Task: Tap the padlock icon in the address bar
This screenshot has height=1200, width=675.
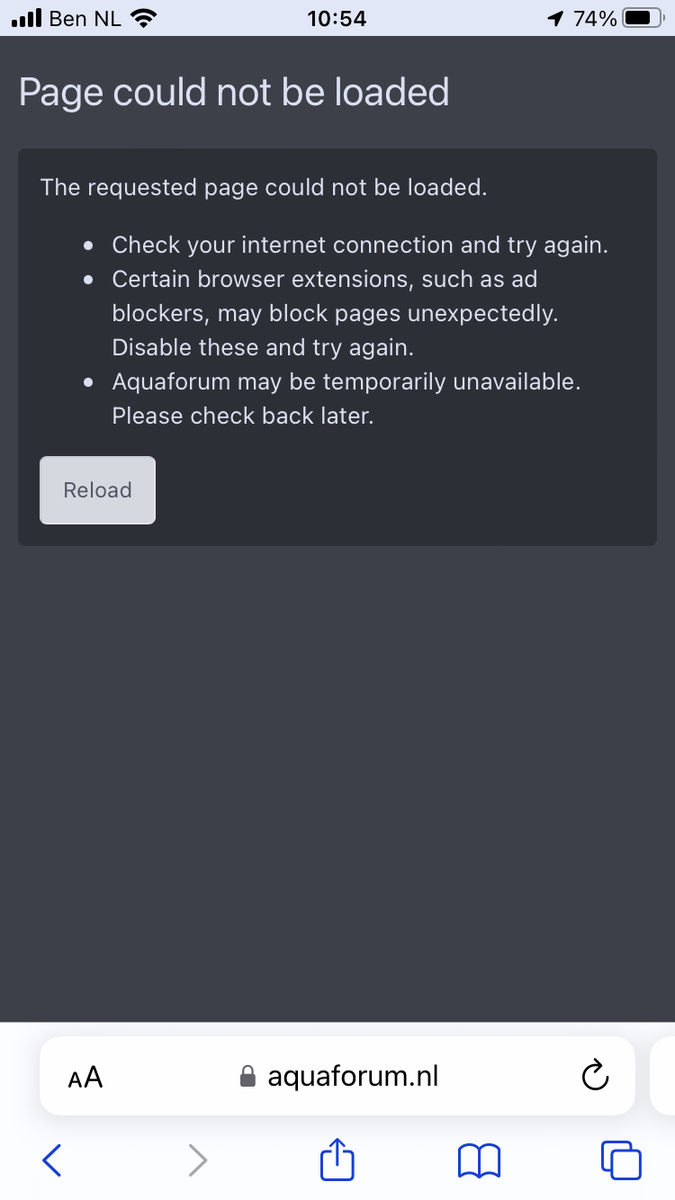Action: [246, 1076]
